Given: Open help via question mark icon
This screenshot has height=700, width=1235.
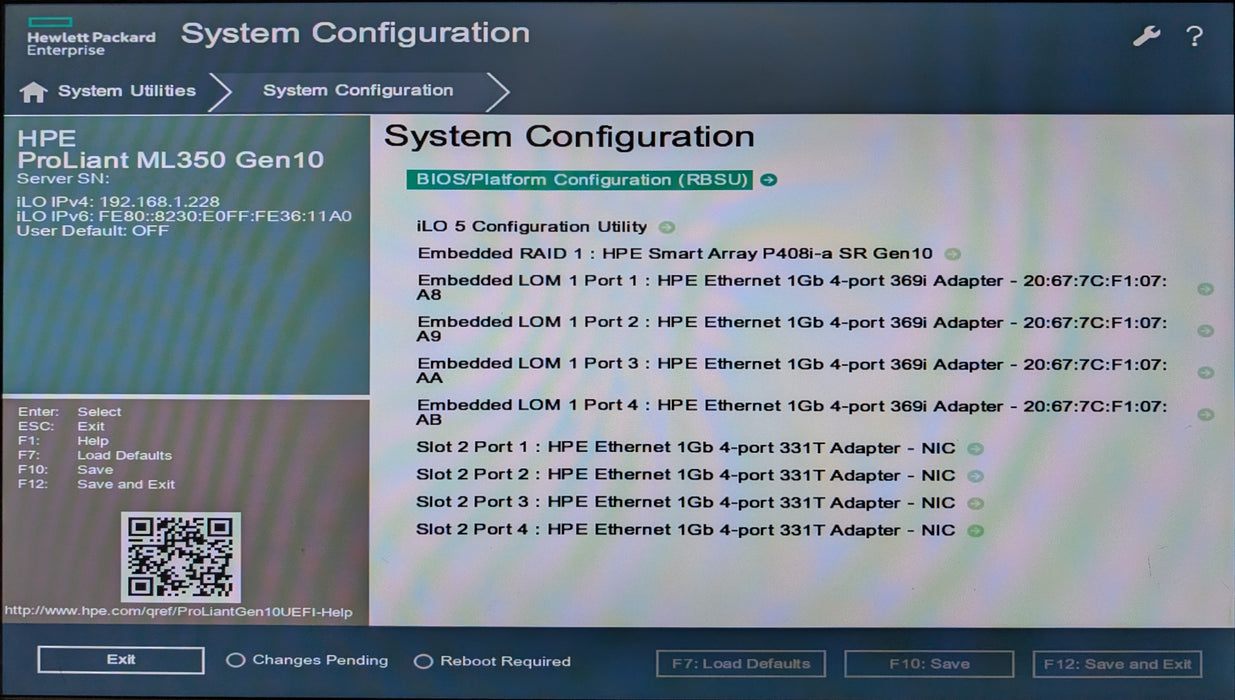Looking at the screenshot, I should coord(1194,37).
